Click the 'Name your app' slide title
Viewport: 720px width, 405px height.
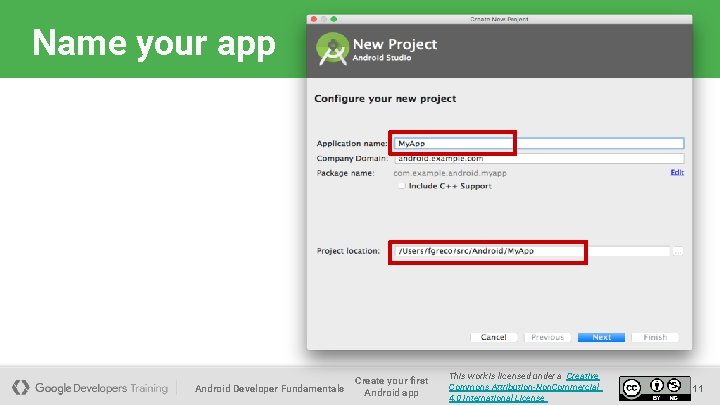[154, 43]
